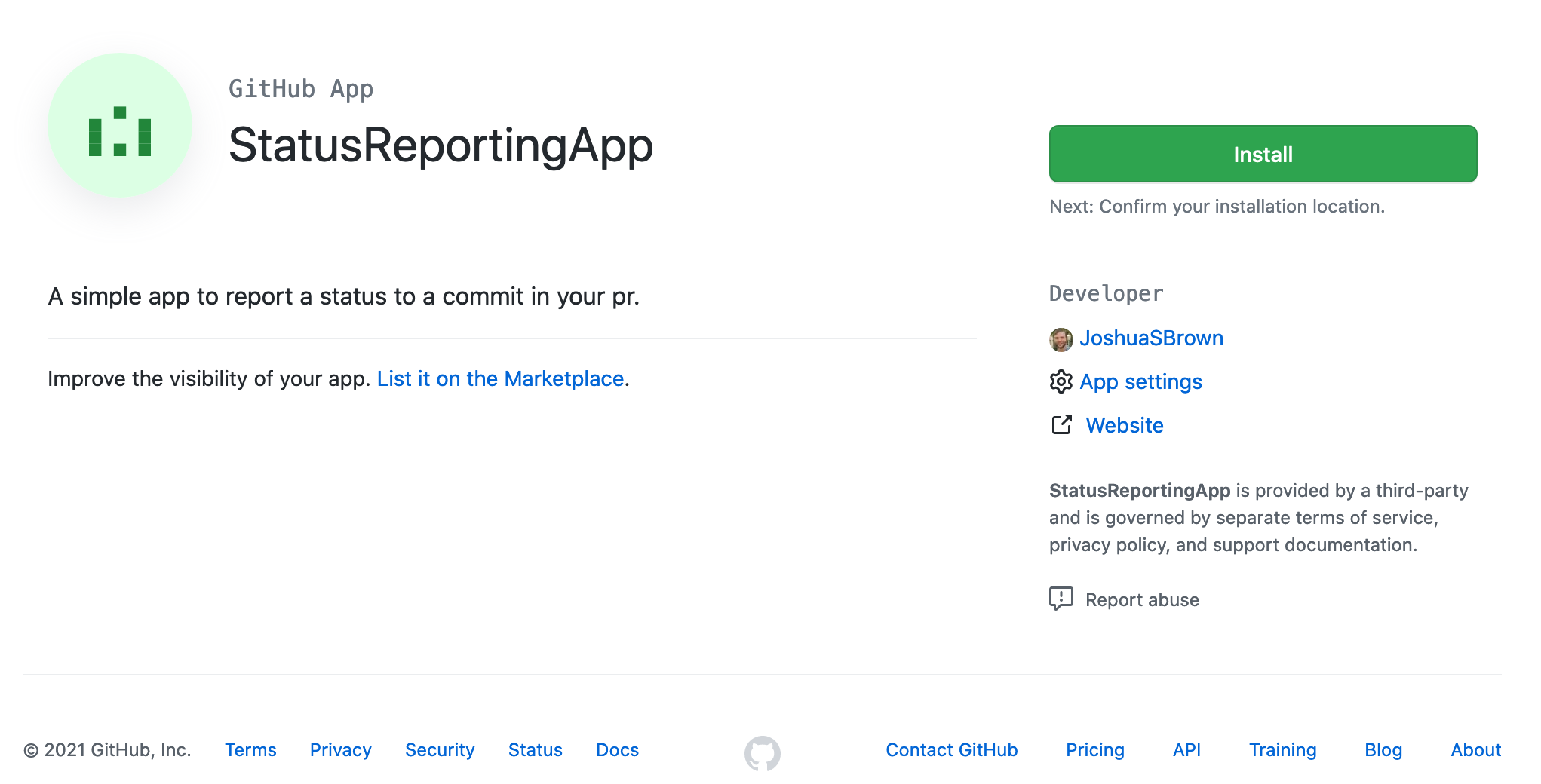Click JoshuaSBrown's profile avatar

(1061, 339)
